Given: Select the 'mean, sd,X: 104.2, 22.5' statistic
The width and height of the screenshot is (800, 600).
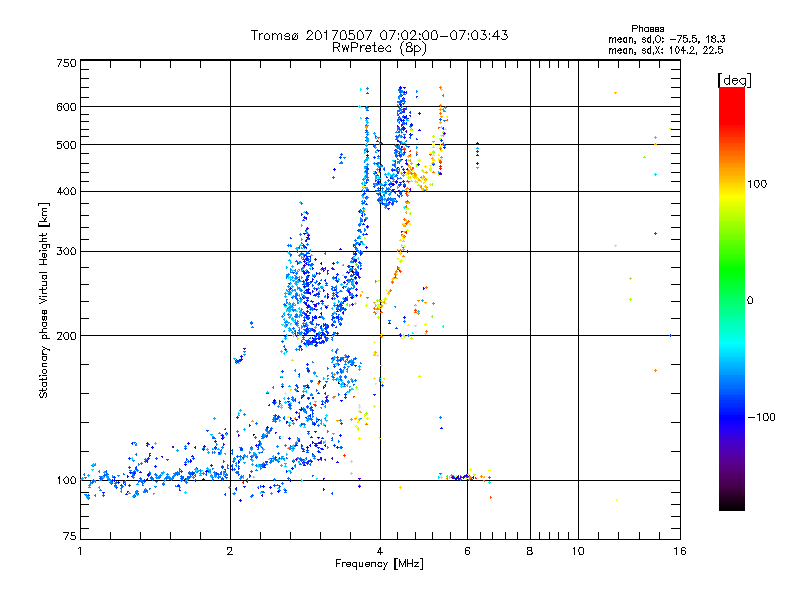Looking at the screenshot, I should coord(665,50).
